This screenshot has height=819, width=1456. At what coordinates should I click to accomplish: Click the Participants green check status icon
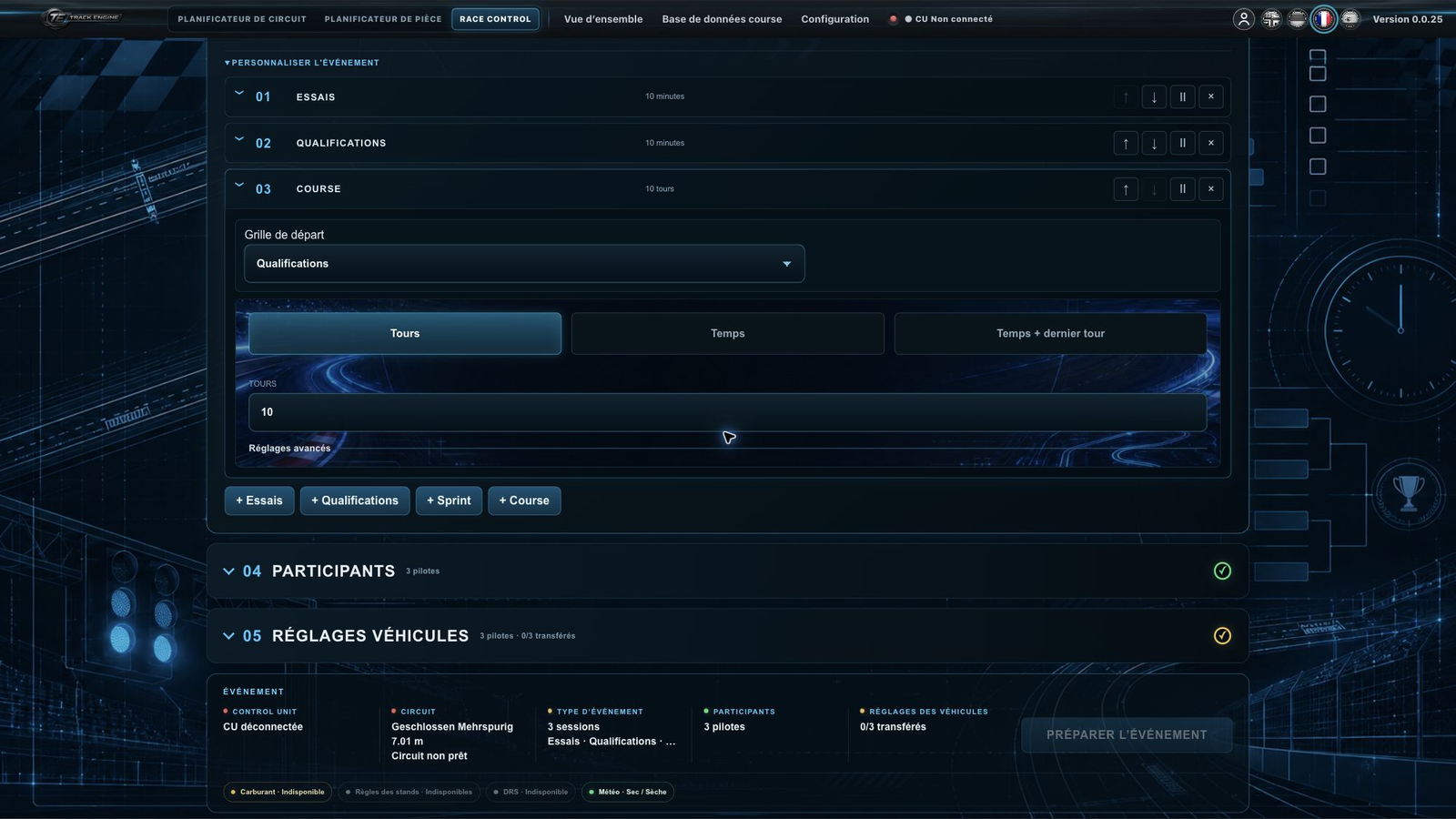(x=1222, y=571)
